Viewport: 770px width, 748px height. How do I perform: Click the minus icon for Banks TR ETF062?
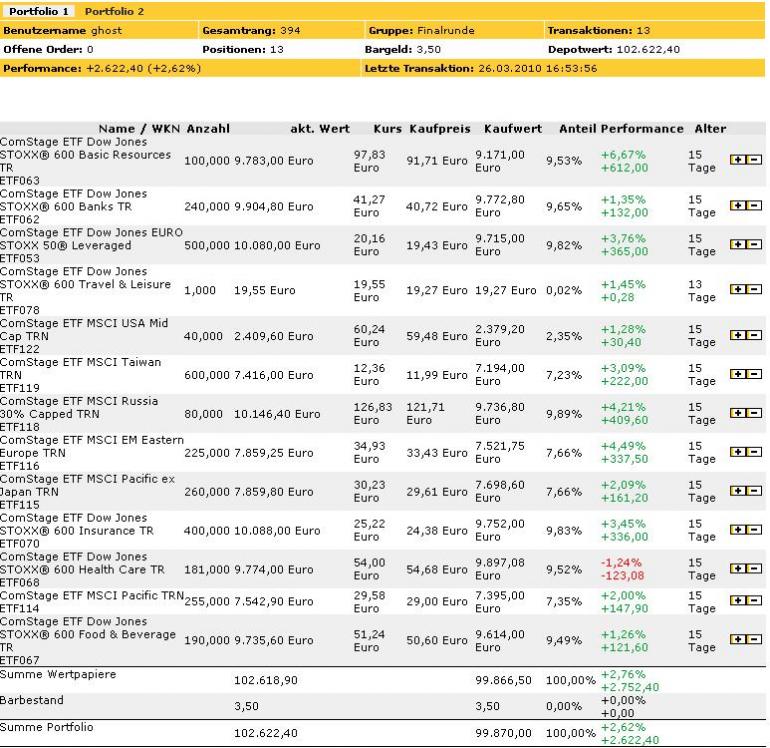pyautogui.click(x=754, y=205)
